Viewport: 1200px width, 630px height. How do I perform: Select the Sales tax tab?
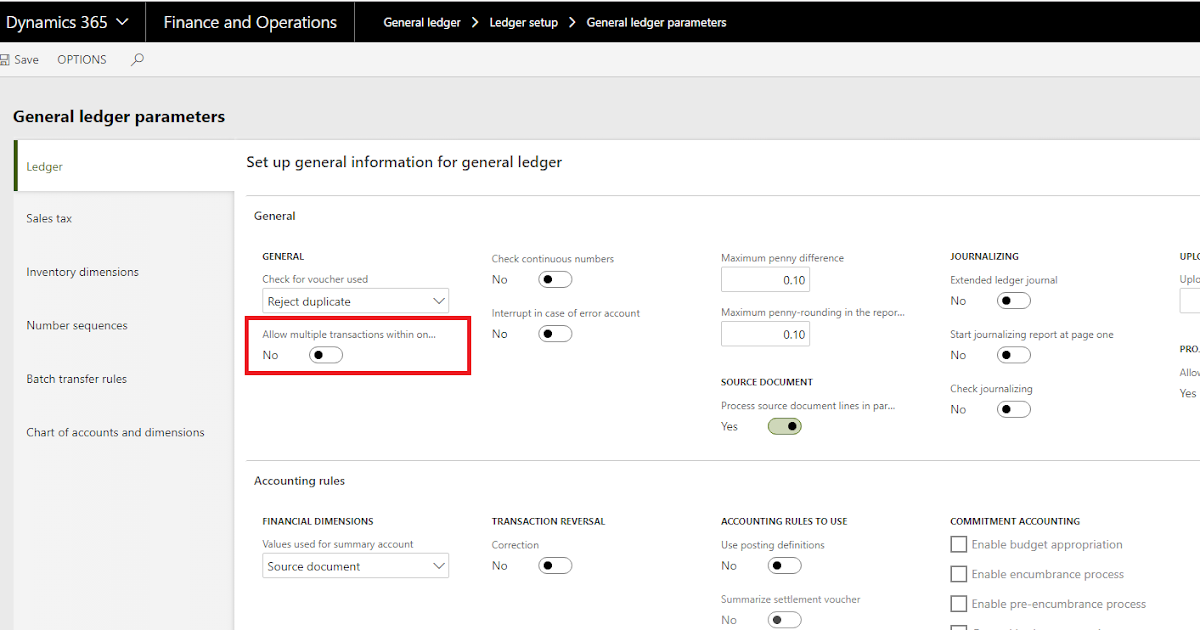(x=49, y=218)
